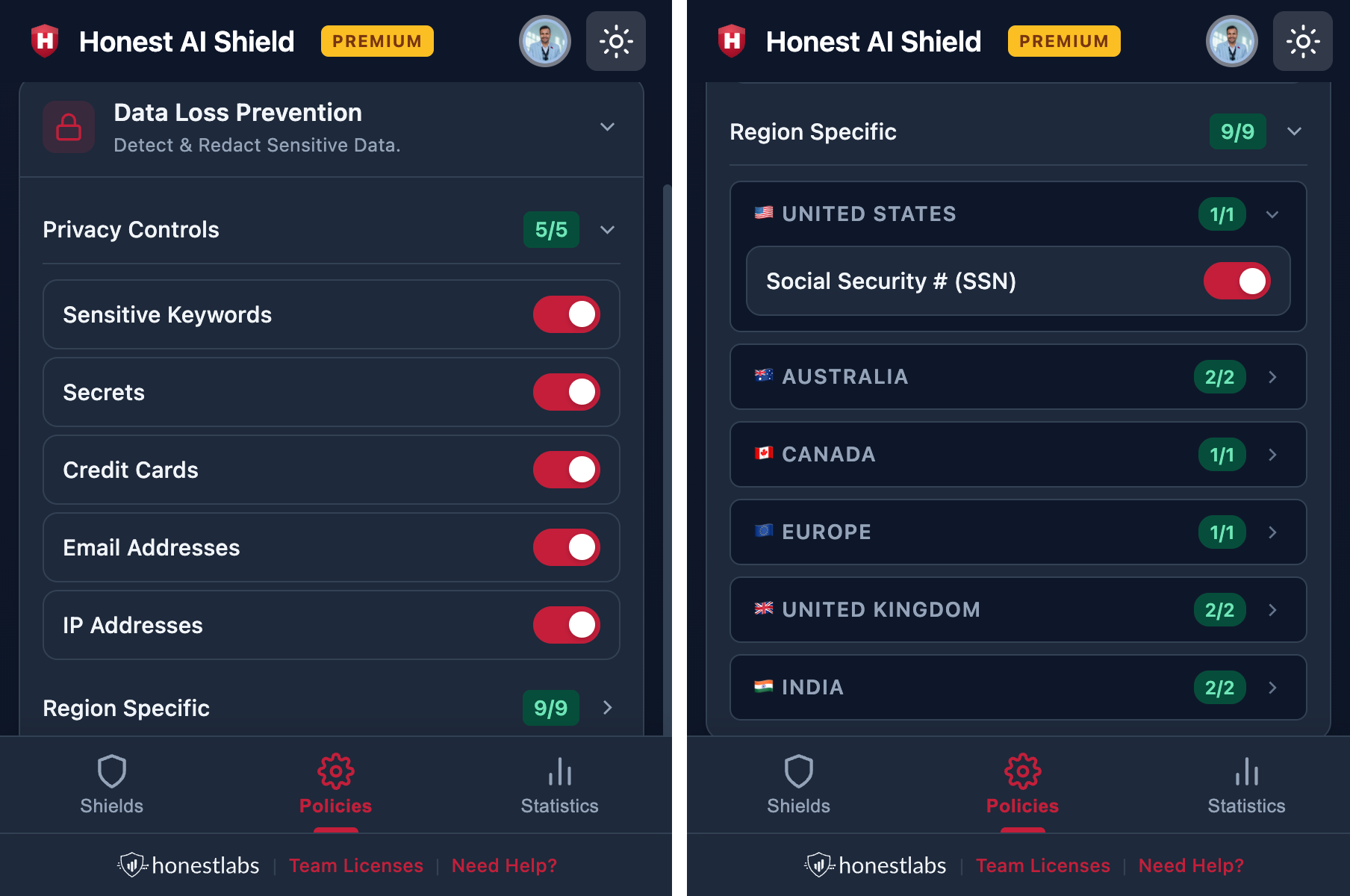Click the Honest AI Shield logo in left panel
Screen dimensions: 1350x896
[45, 41]
